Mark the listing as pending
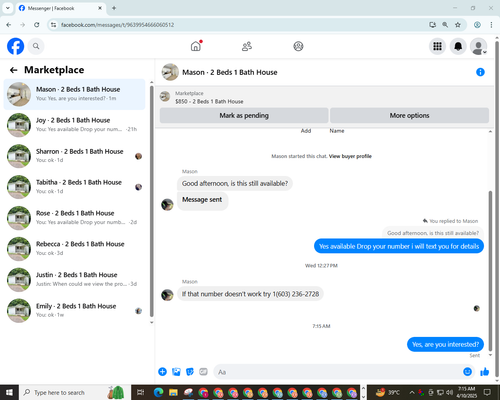Screen dimensions: 500x400 [x=244, y=115]
